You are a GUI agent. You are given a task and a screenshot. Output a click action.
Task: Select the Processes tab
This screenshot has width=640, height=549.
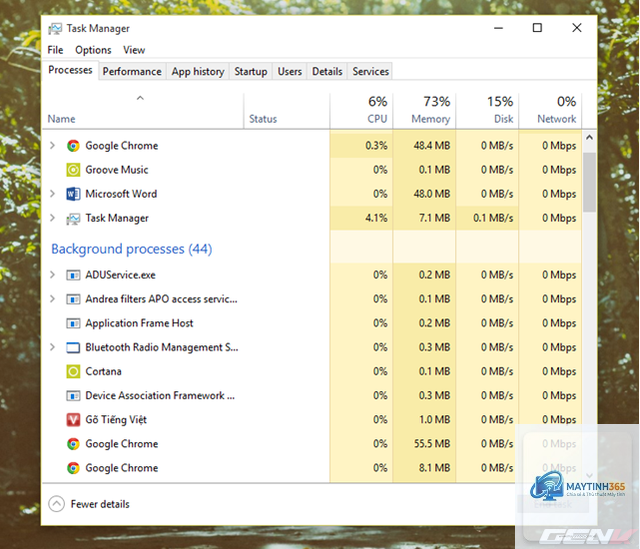click(x=70, y=70)
